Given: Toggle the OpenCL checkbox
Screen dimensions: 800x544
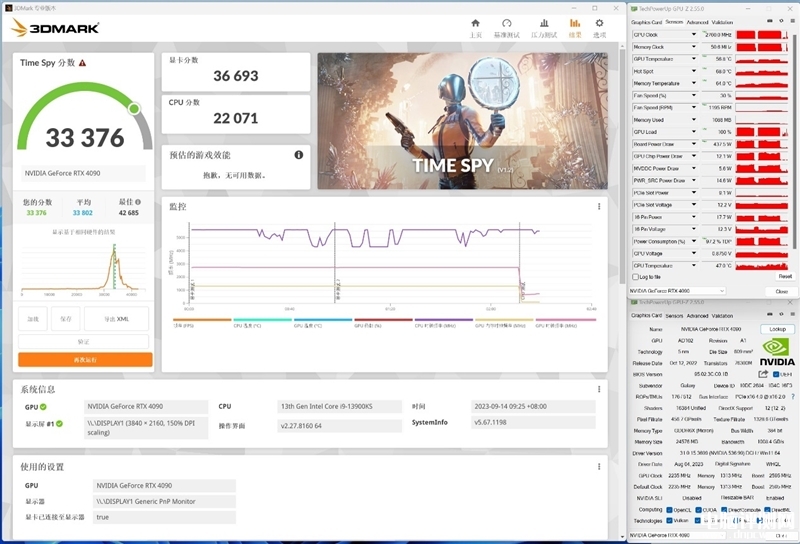Looking at the screenshot, I should click(x=669, y=510).
